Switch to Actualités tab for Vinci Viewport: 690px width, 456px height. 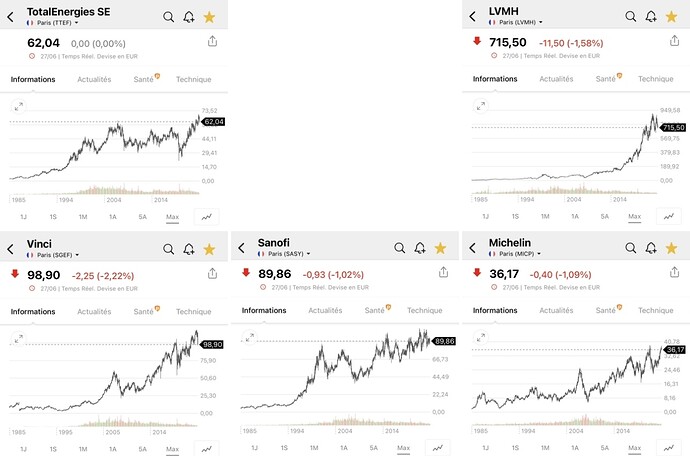point(94,312)
